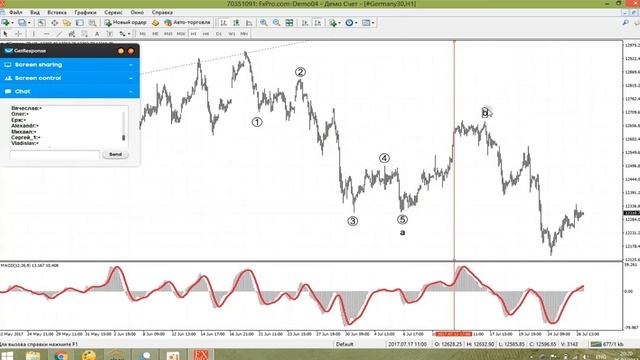The height and width of the screenshot is (360, 640).
Task: Collapse the Chat section
Action: tap(70, 91)
